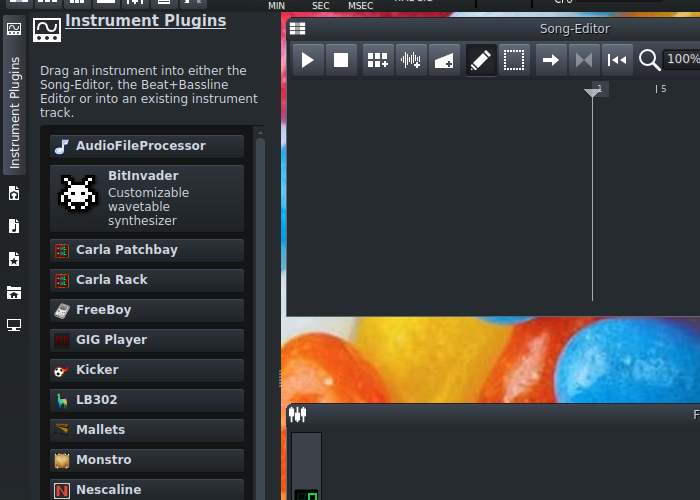Open the My Home sidebar tab
Image resolution: width=700 pixels, height=500 pixels.
[x=14, y=292]
